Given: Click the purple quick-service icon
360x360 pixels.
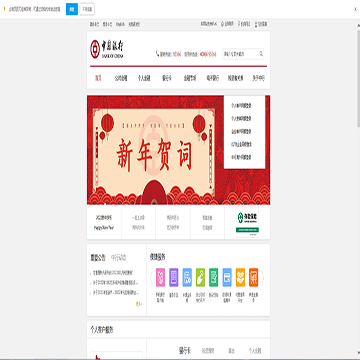Looking at the screenshot, I should tap(174, 277).
